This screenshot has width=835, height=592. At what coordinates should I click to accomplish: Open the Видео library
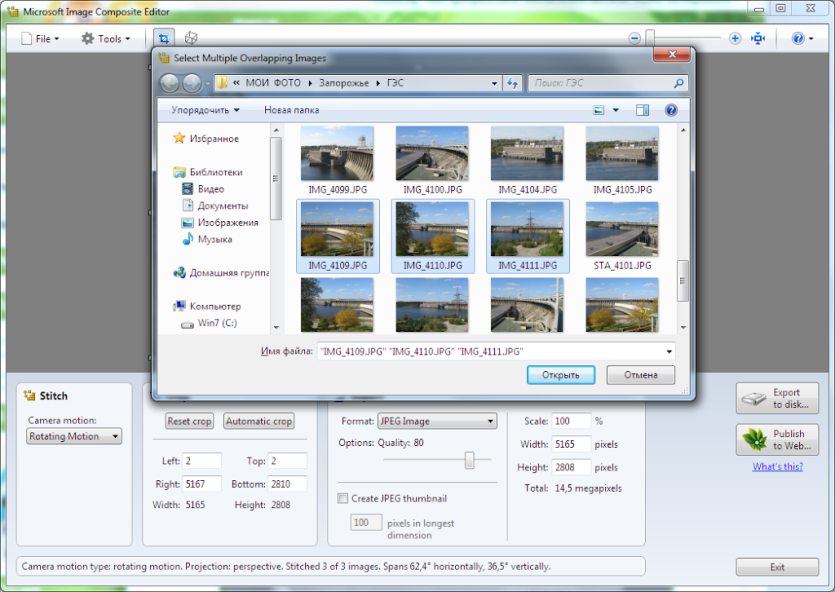coord(203,189)
